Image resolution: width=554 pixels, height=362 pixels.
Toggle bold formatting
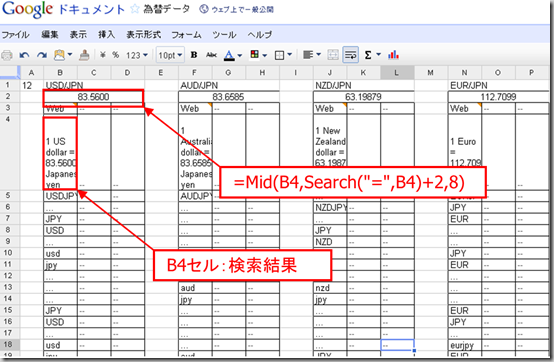[x=194, y=55]
